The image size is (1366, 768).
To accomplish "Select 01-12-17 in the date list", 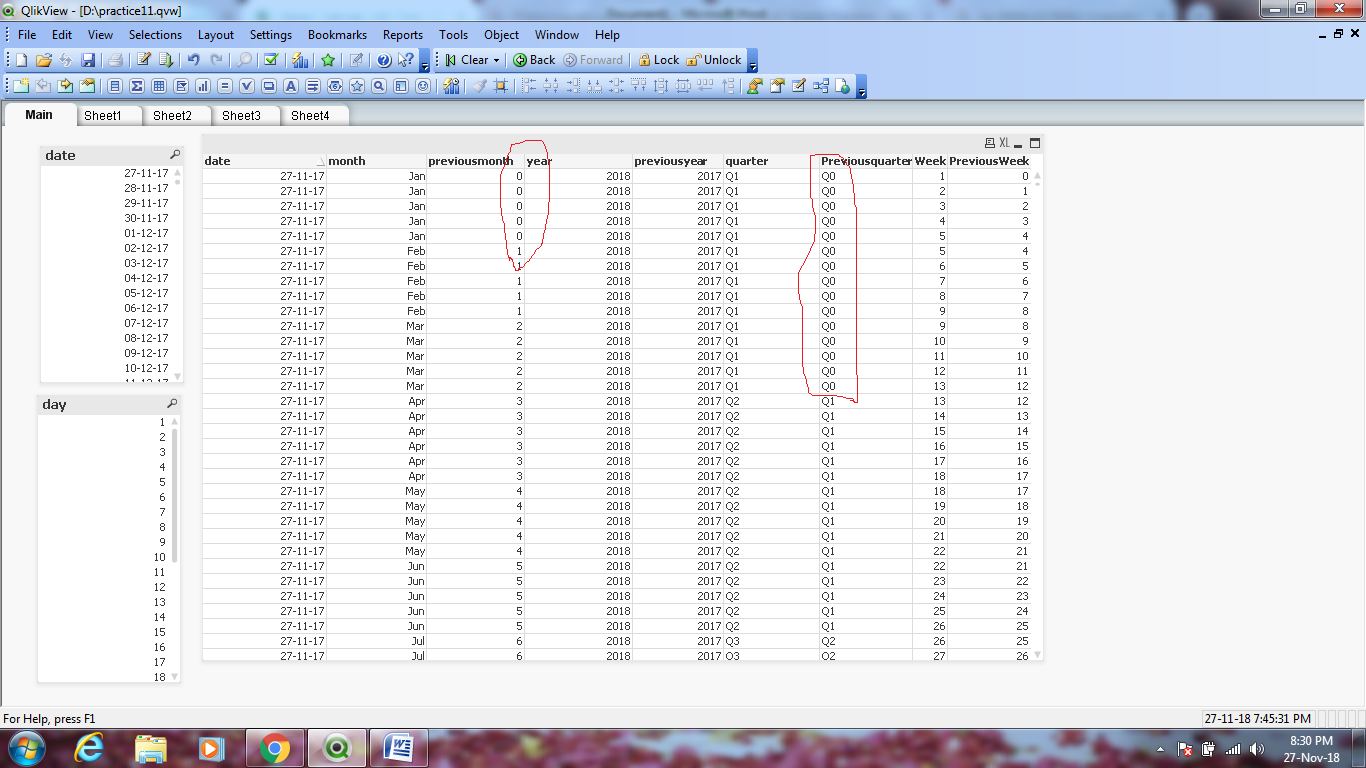I will (146, 233).
